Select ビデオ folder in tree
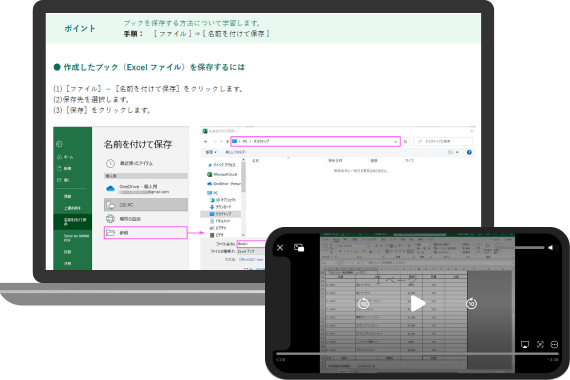 point(217,235)
